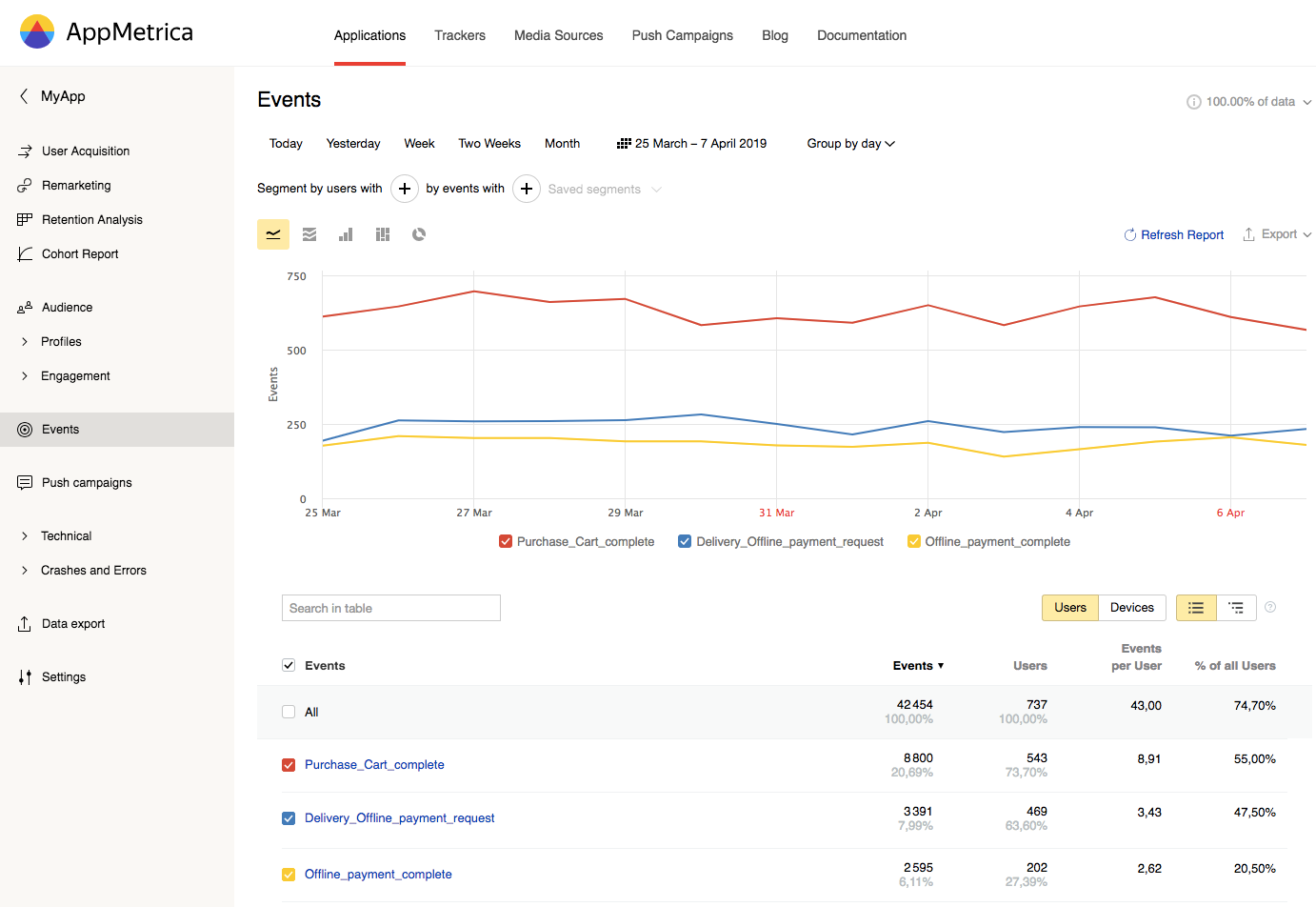
Task: Switch table to flat list view icon
Action: 1196,608
